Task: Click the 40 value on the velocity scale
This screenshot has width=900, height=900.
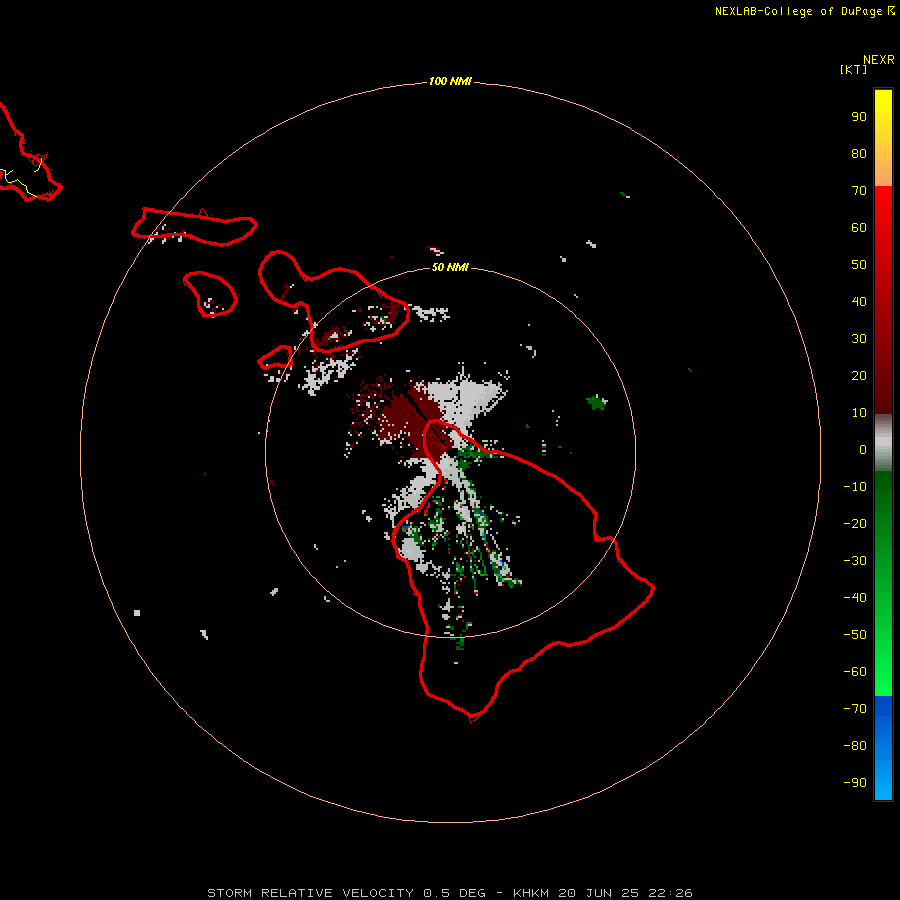Action: click(859, 302)
